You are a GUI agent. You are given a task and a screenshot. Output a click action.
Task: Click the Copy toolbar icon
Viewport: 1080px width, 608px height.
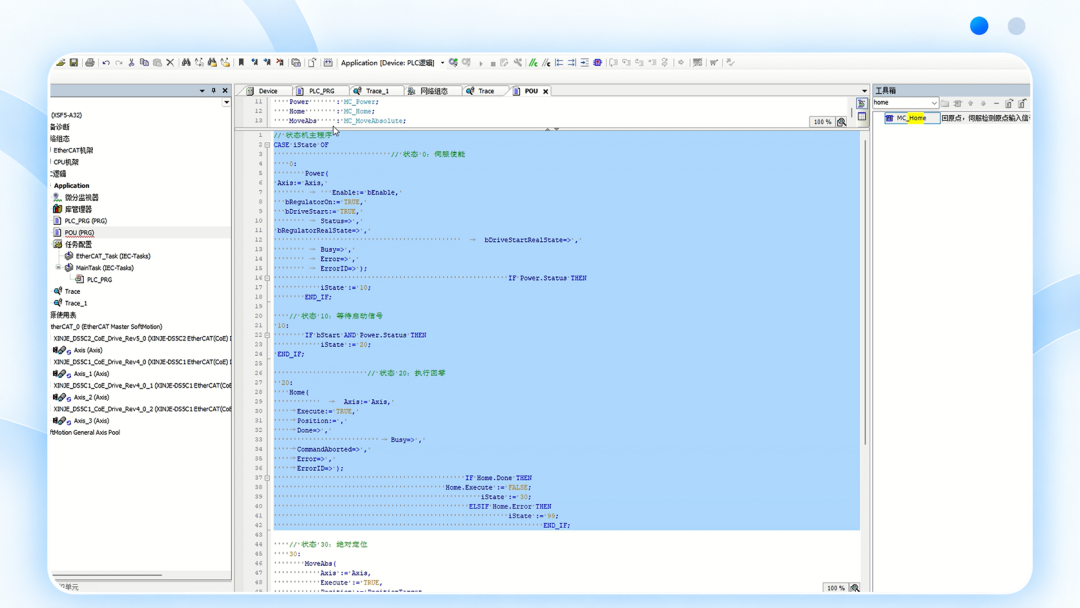(x=144, y=63)
